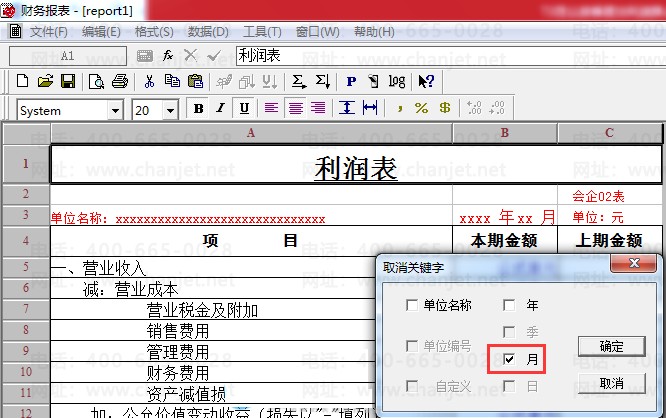Open the 文件(F) menu
Image resolution: width=666 pixels, height=418 pixels.
48,31
